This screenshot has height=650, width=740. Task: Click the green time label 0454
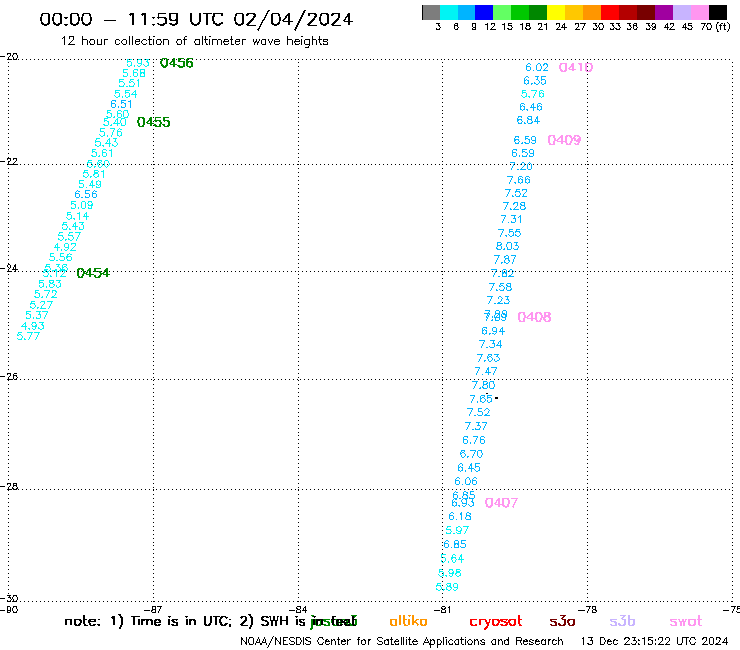coord(93,273)
